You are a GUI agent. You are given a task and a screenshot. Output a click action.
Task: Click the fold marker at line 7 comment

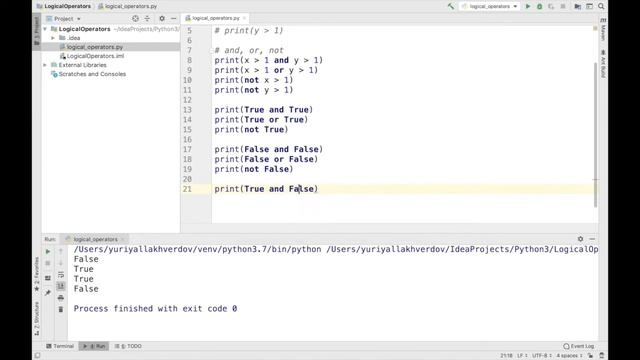point(212,50)
